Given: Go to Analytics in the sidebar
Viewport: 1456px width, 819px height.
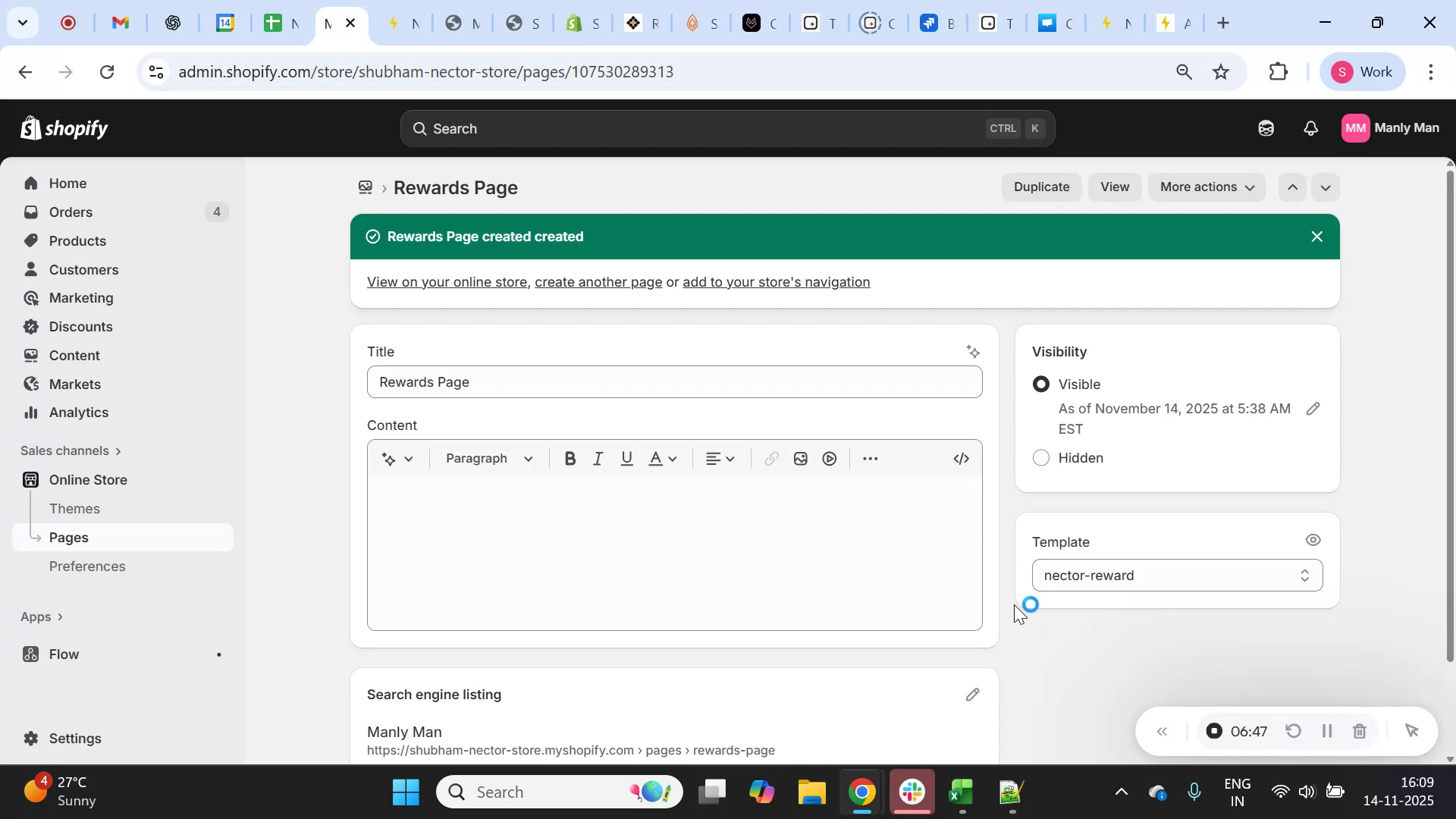Looking at the screenshot, I should 78,413.
